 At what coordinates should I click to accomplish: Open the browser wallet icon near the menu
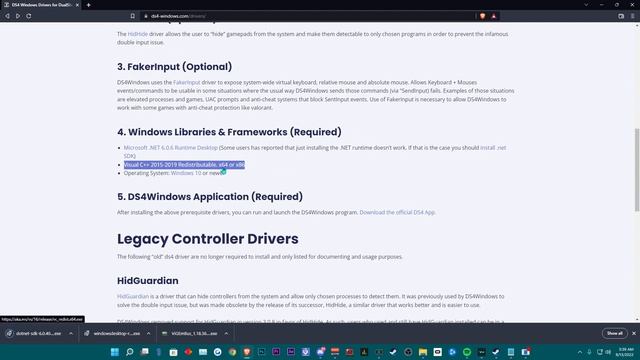click(x=621, y=16)
